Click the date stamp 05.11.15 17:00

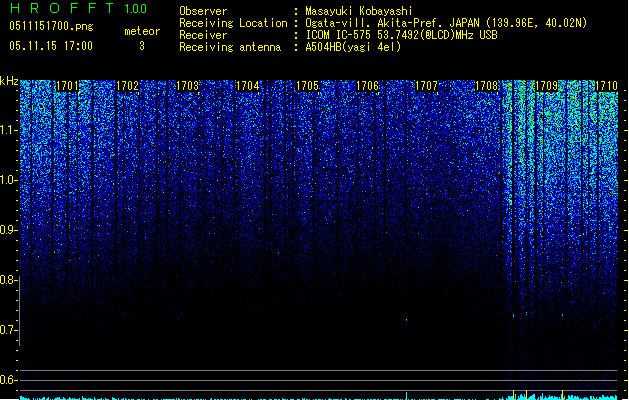point(51,46)
